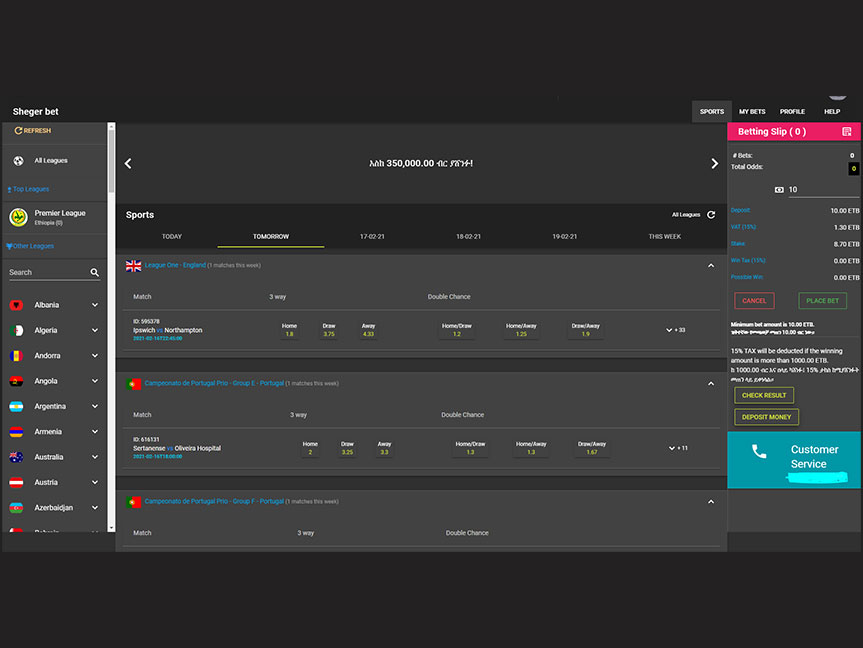
Task: Expand the Argentina leagues list
Action: (95, 406)
